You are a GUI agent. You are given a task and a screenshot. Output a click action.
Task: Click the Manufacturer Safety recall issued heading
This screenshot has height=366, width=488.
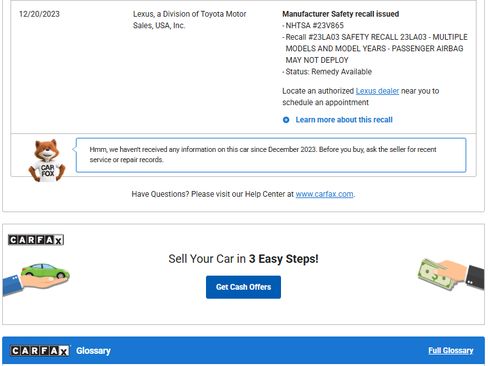tap(341, 14)
